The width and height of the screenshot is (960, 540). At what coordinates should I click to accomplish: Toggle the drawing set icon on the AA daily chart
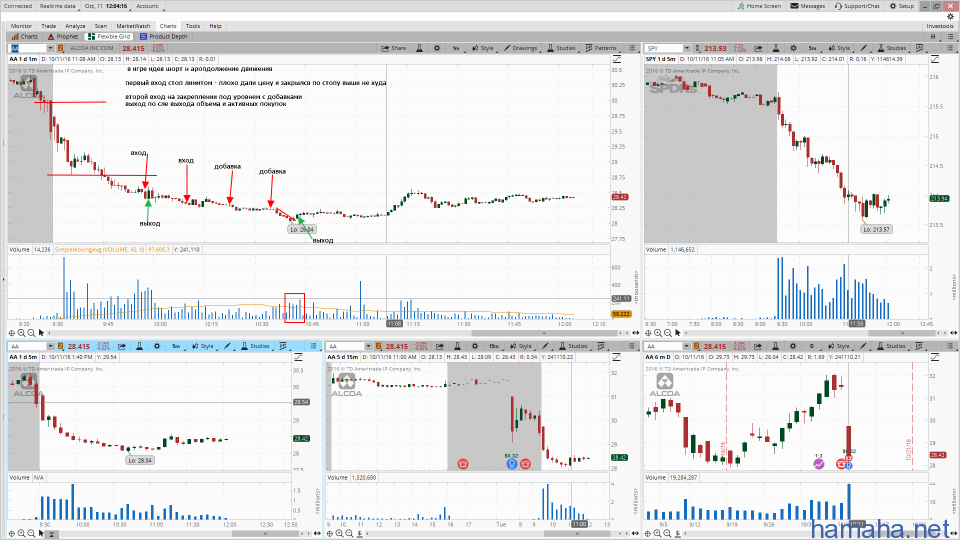pyautogui.click(x=935, y=357)
